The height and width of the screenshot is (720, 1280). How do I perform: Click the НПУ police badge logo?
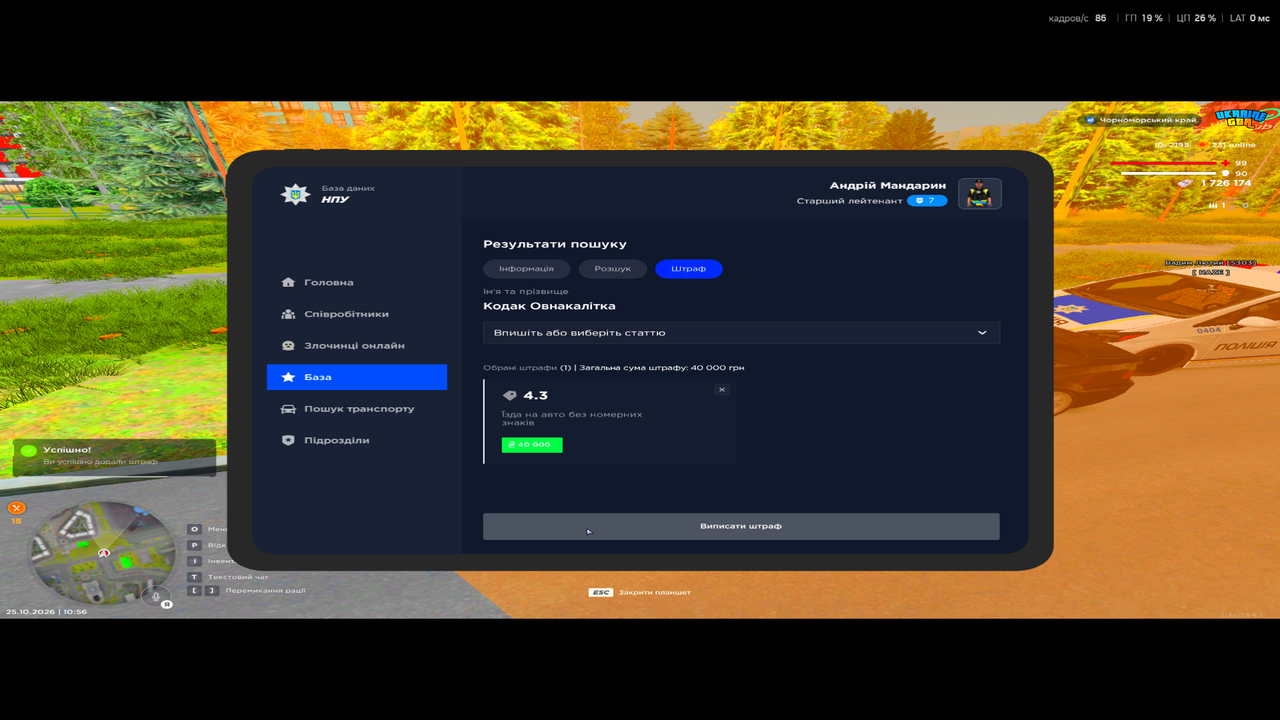coord(295,194)
